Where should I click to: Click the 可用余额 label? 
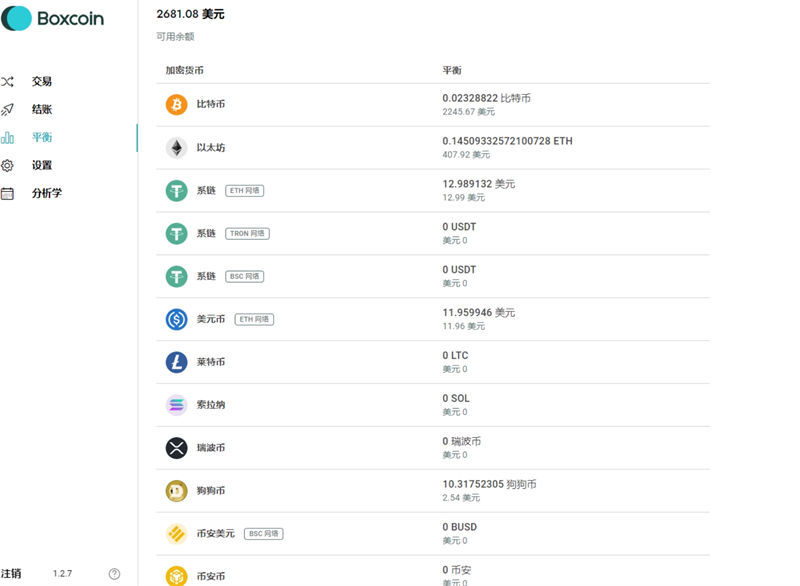(x=175, y=37)
